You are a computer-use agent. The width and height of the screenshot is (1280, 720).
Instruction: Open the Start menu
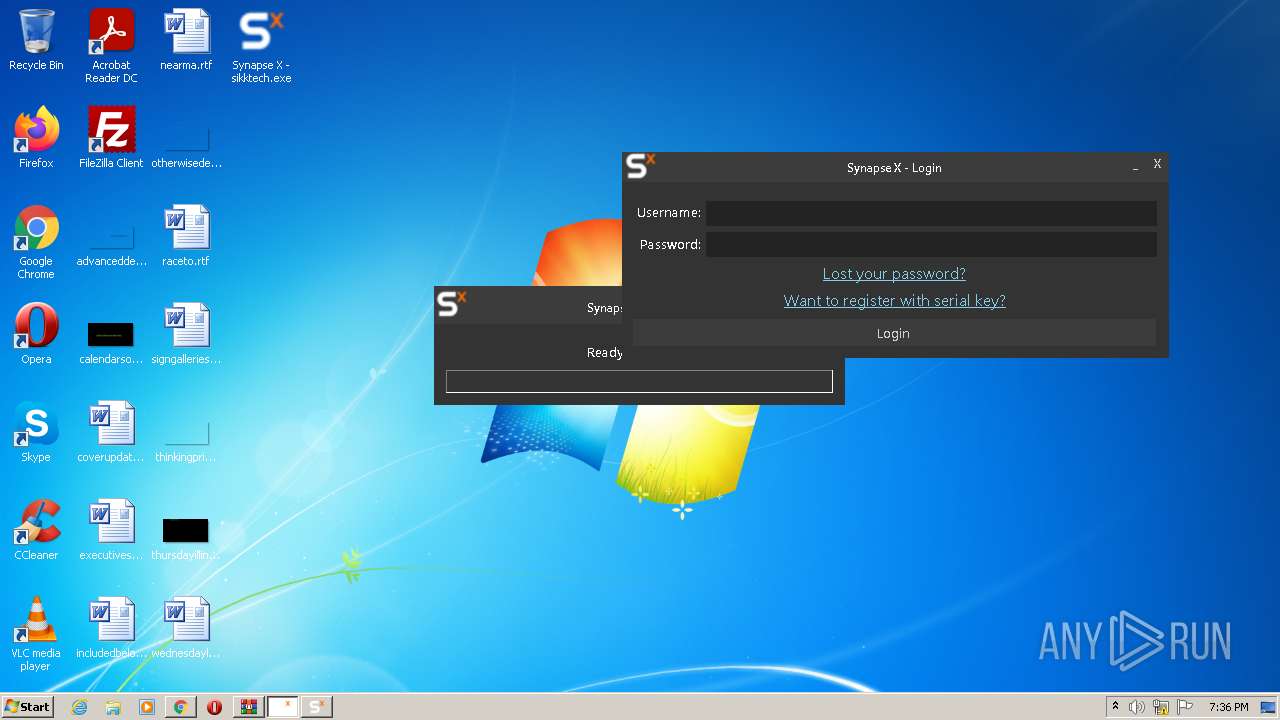[28, 707]
